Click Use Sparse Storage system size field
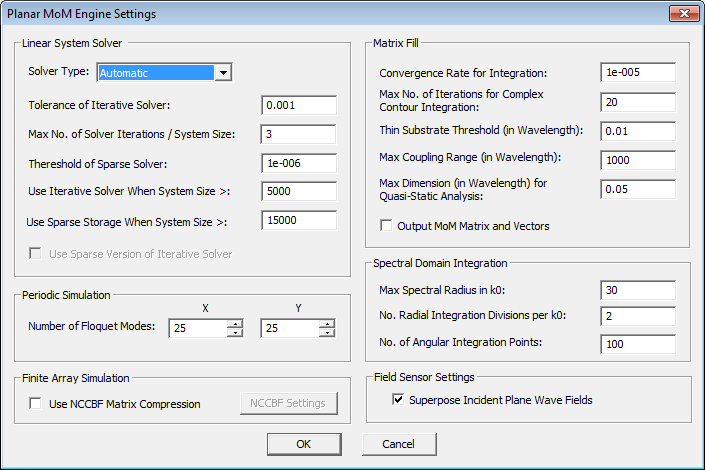The image size is (705, 470). tap(298, 221)
